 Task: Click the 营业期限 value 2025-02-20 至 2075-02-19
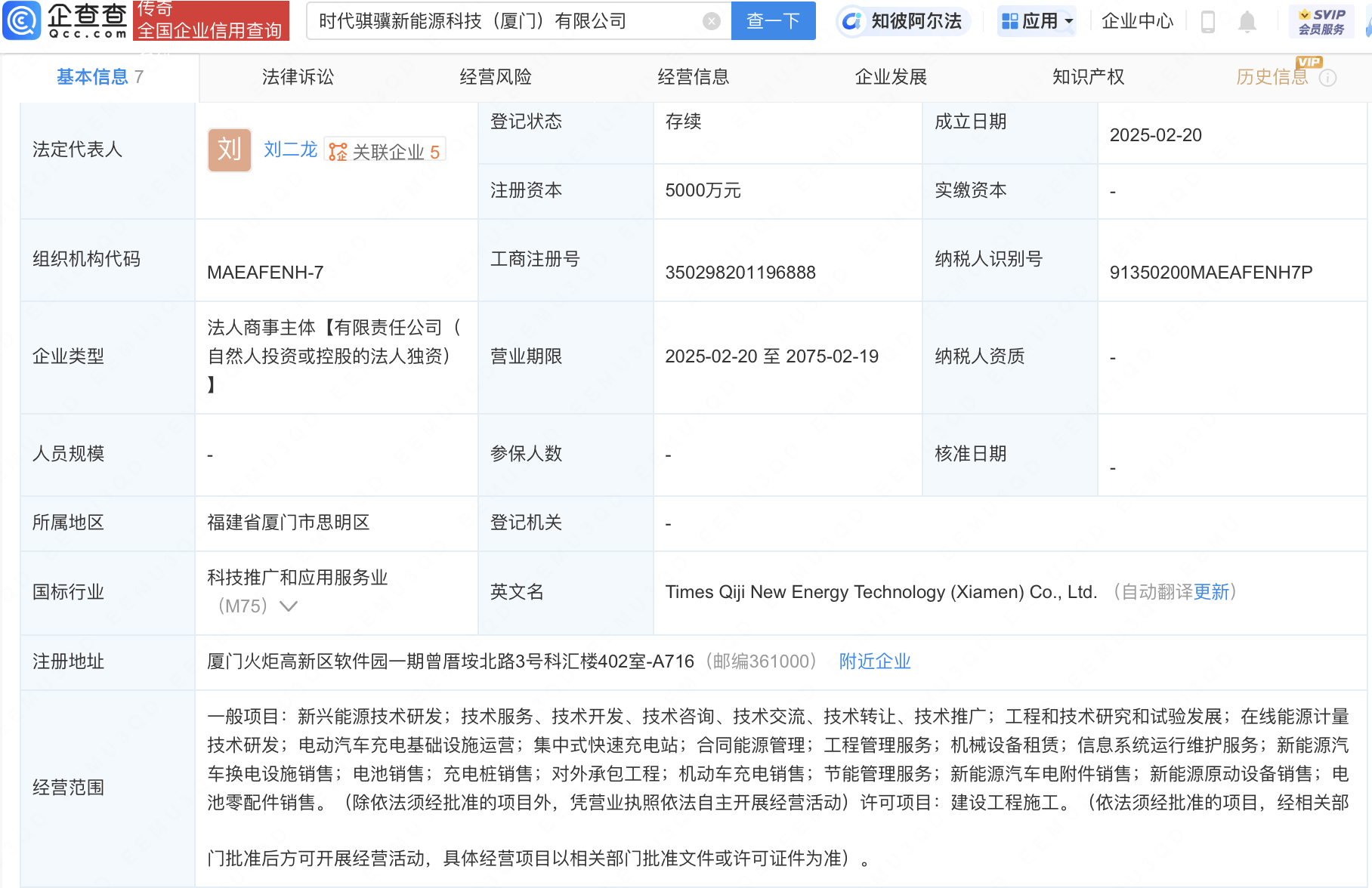tap(771, 356)
